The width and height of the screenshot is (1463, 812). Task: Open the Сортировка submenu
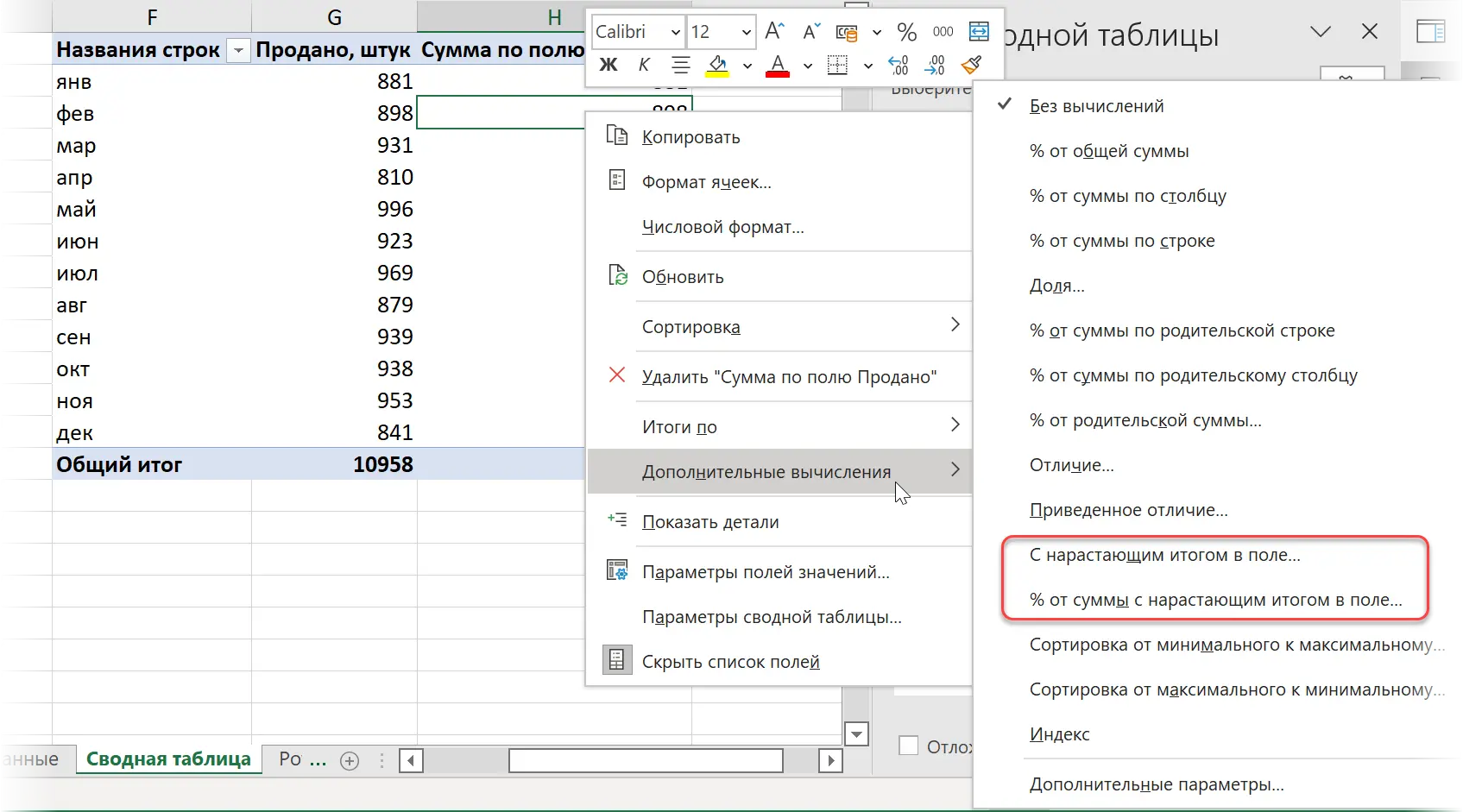pos(779,327)
